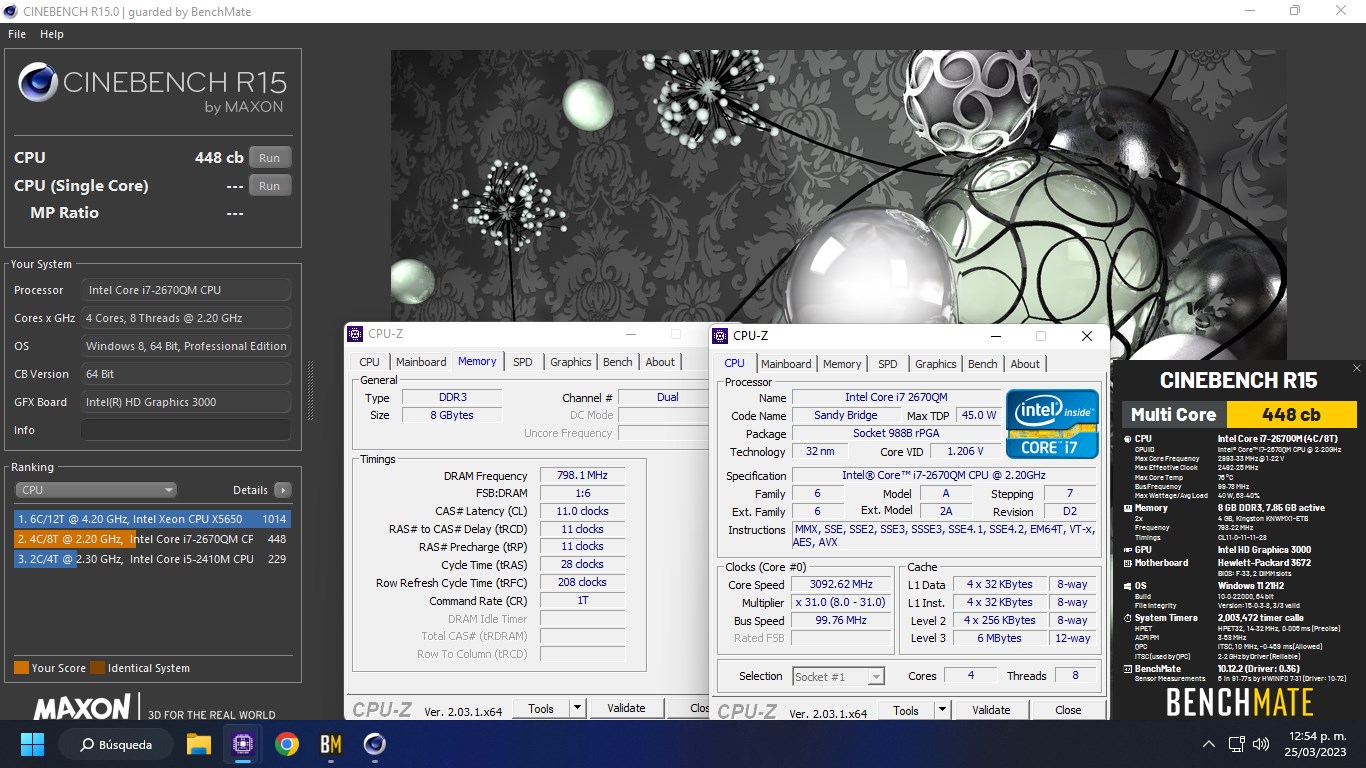Click the CPU chip icon in the BenchMate panel
Screen dimensions: 1366x768
1127,439
